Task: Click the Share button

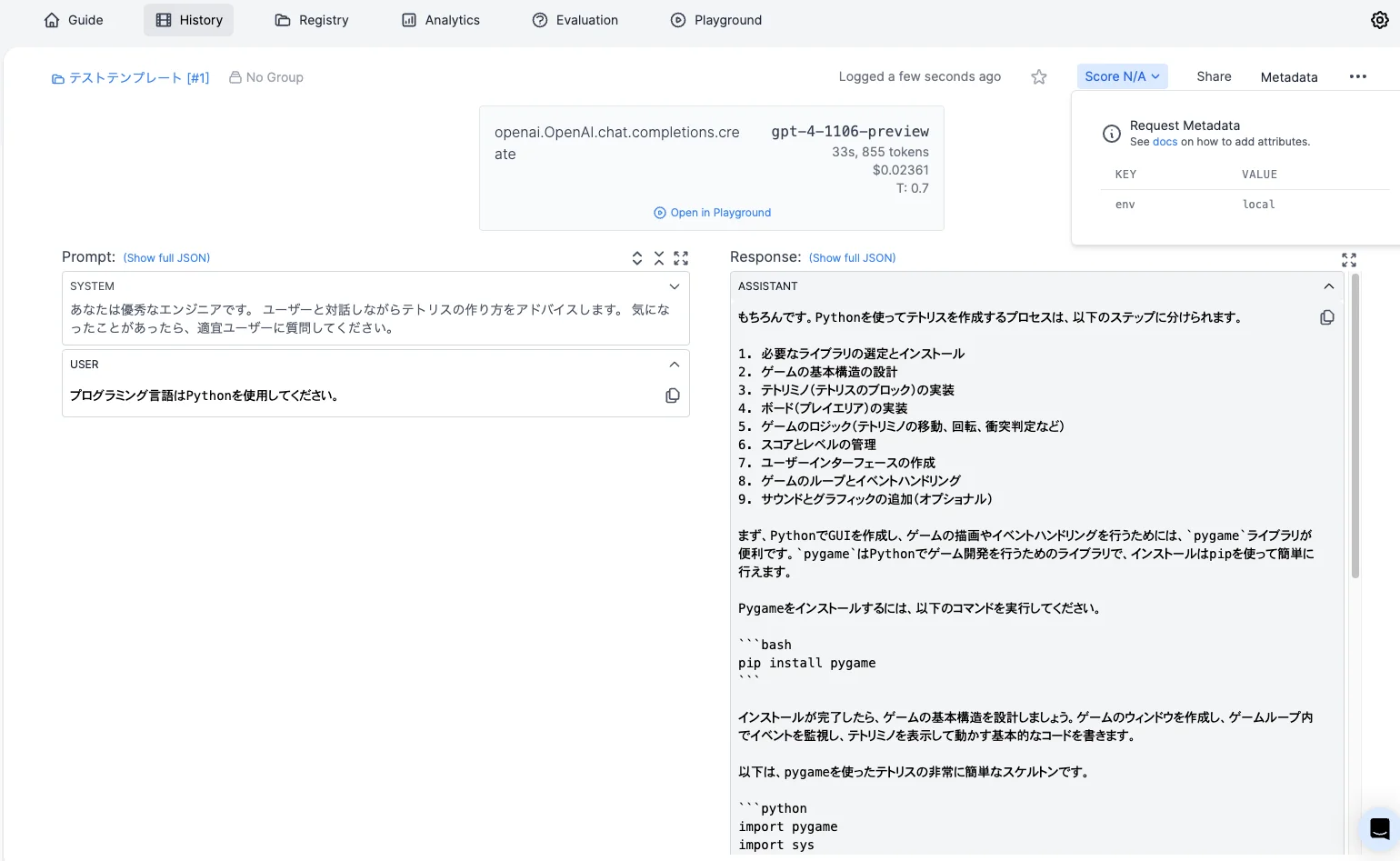Action: 1214,76
